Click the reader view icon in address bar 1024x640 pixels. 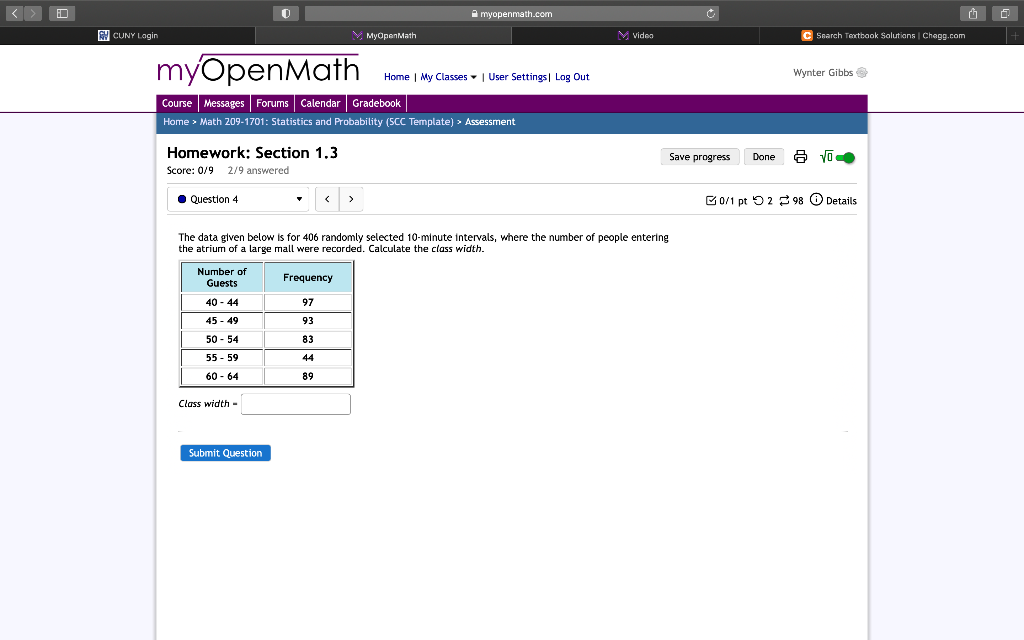coord(285,13)
